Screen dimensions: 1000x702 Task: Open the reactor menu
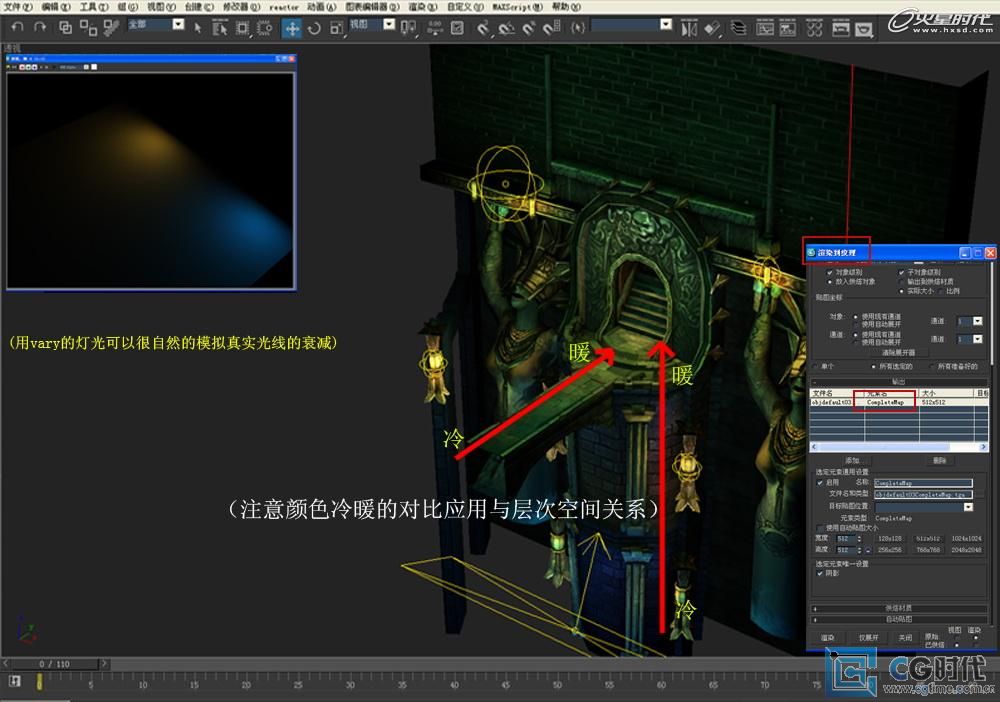284,7
